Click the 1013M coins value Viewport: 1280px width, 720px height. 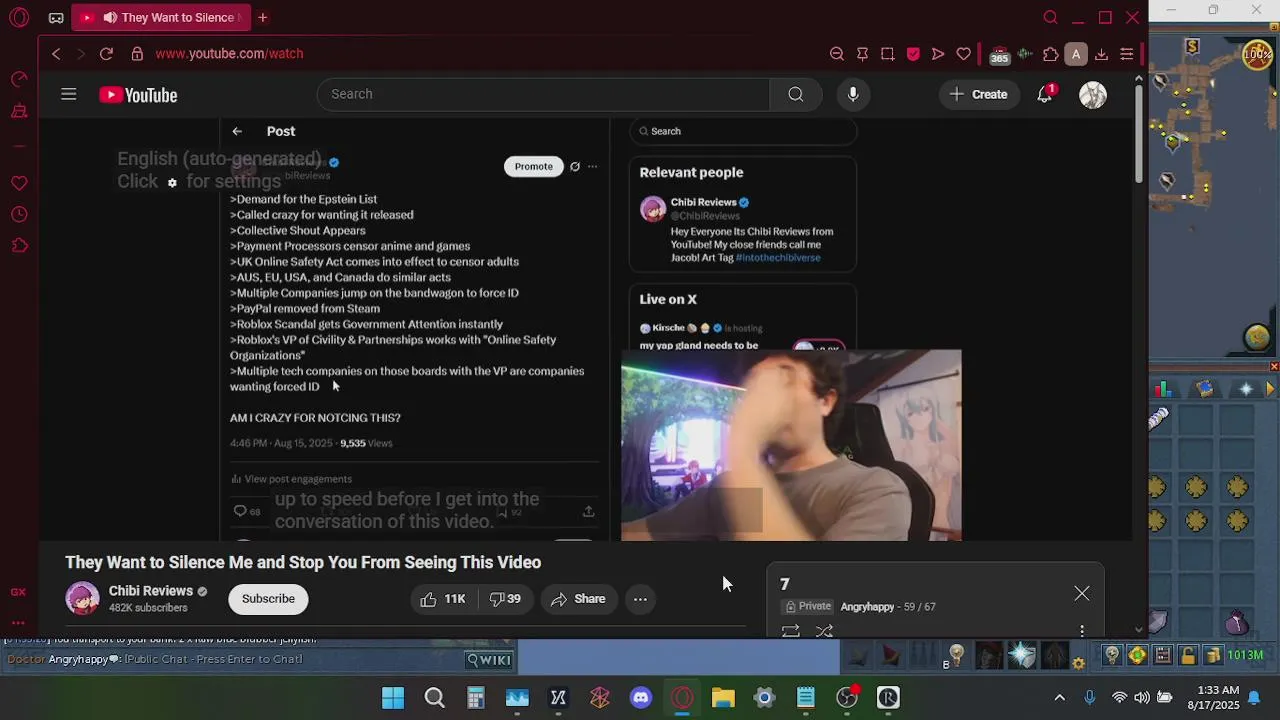[x=1245, y=656]
